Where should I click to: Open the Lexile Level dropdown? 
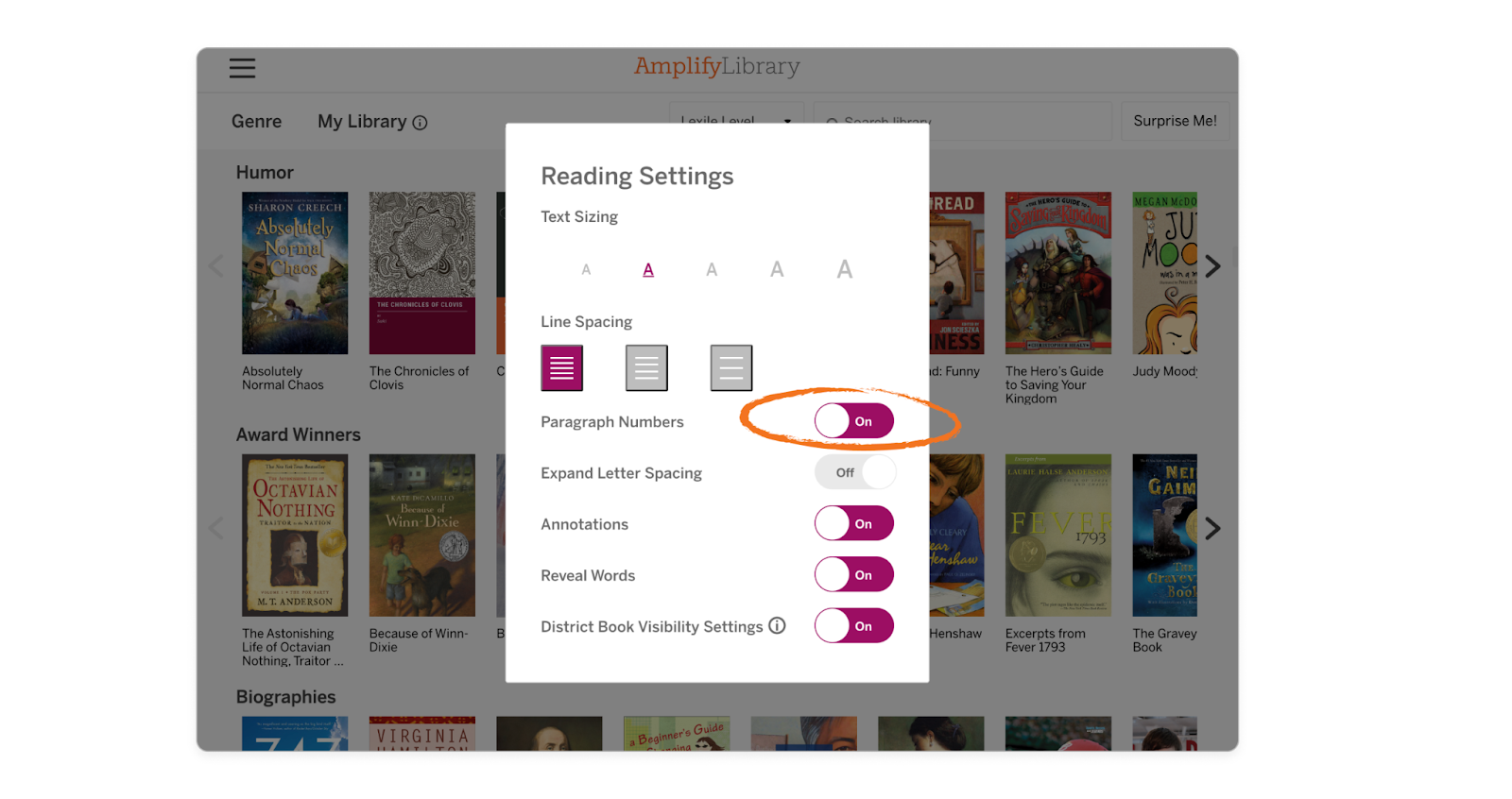(736, 121)
